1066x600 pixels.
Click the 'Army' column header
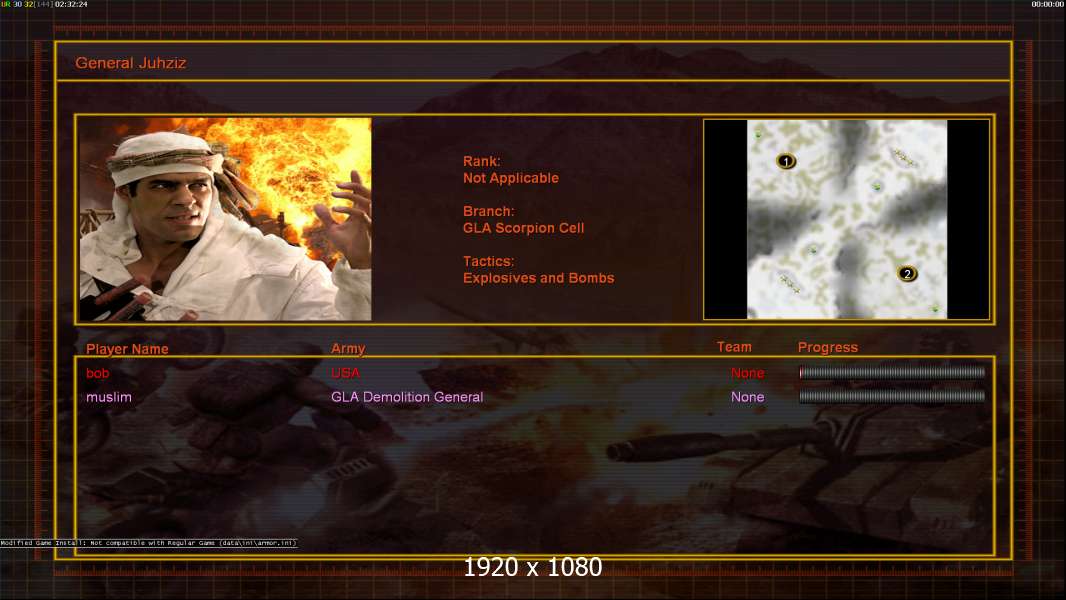(348, 349)
